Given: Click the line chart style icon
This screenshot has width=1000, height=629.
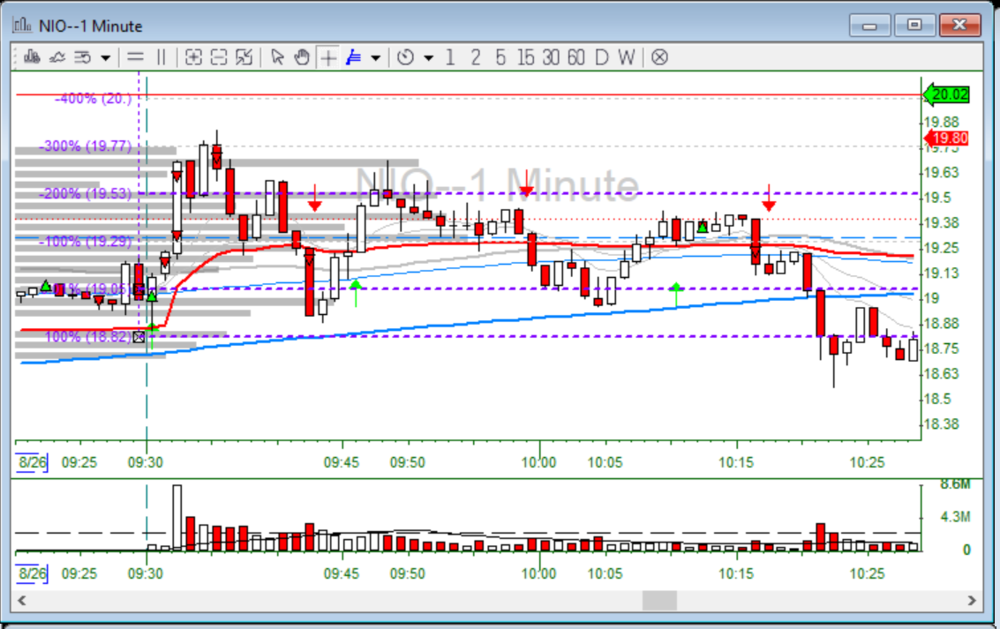Looking at the screenshot, I should [x=57, y=57].
